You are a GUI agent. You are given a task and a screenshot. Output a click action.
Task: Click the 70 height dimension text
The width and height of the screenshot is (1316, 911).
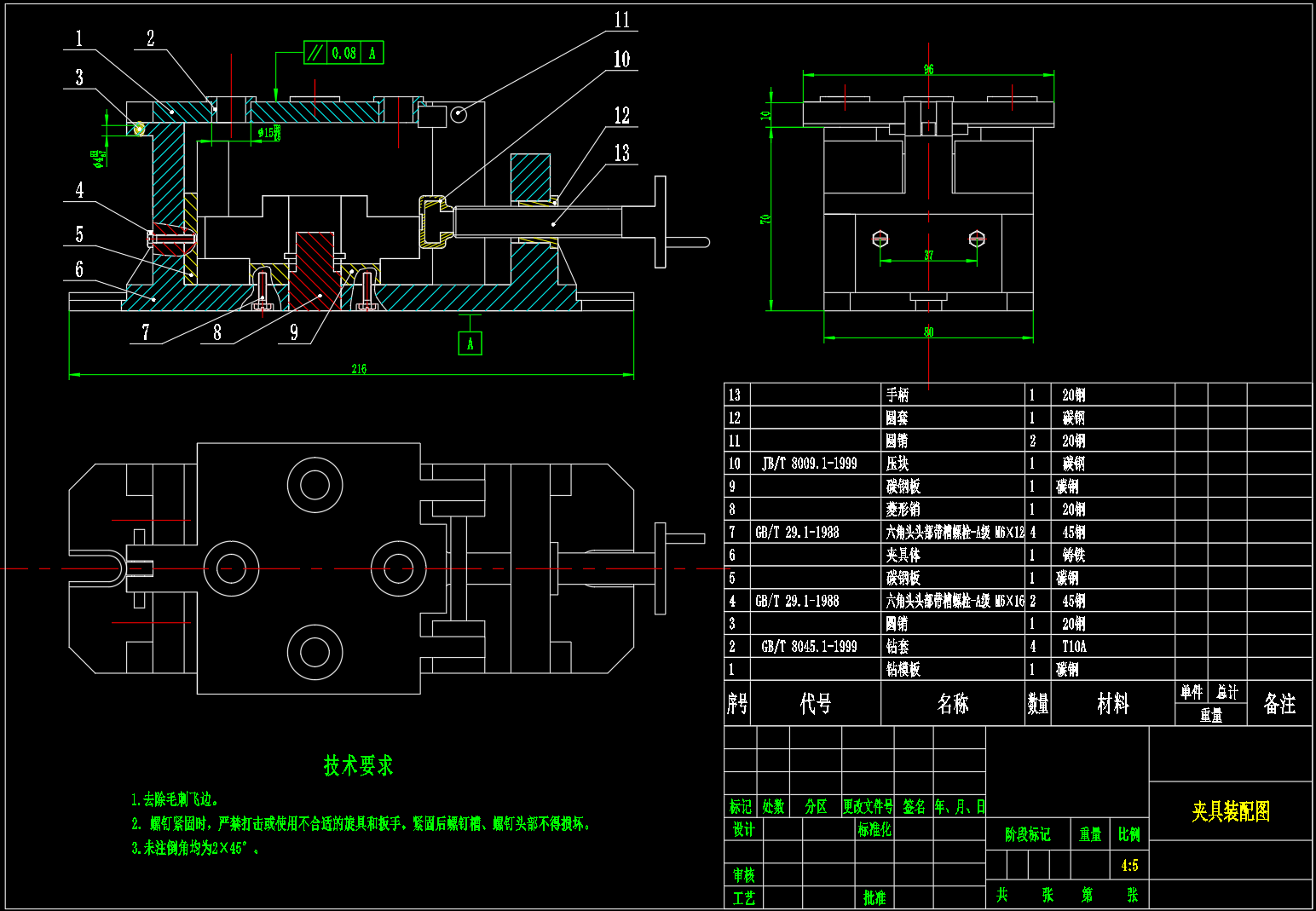[765, 219]
